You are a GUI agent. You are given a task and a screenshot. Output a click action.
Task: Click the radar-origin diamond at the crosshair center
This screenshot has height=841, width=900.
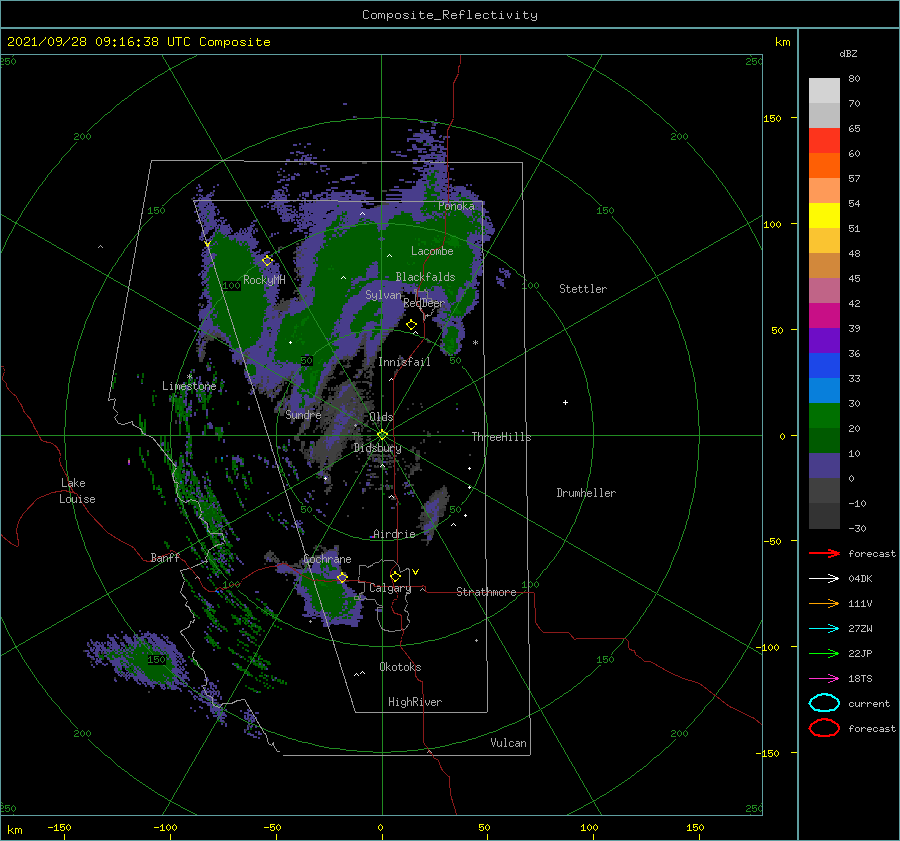point(382,435)
